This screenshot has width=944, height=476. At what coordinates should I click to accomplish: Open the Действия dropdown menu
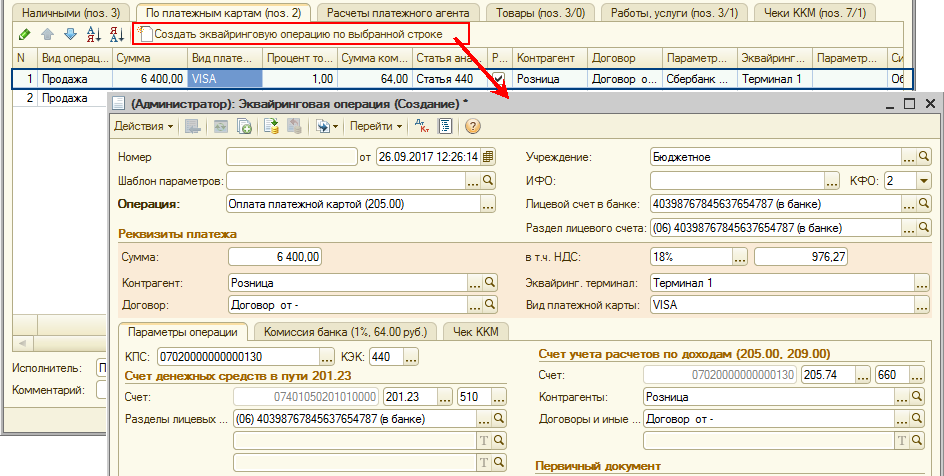[x=144, y=126]
